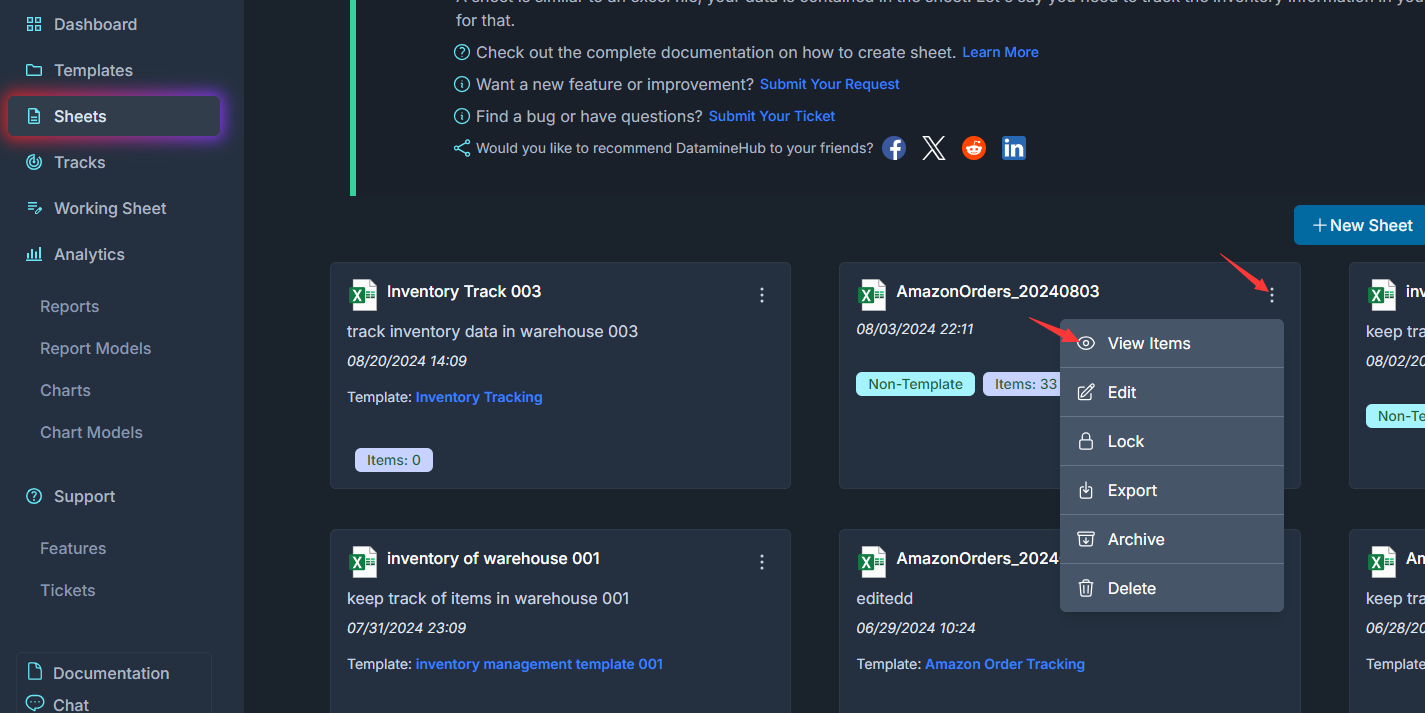Open options menu for Inventory Track 003

pos(762,295)
